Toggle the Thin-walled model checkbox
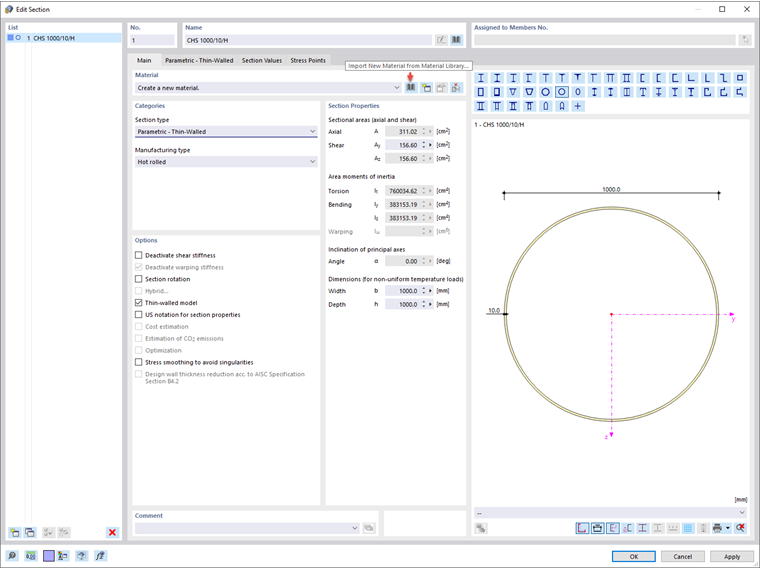The image size is (760, 570). point(139,303)
